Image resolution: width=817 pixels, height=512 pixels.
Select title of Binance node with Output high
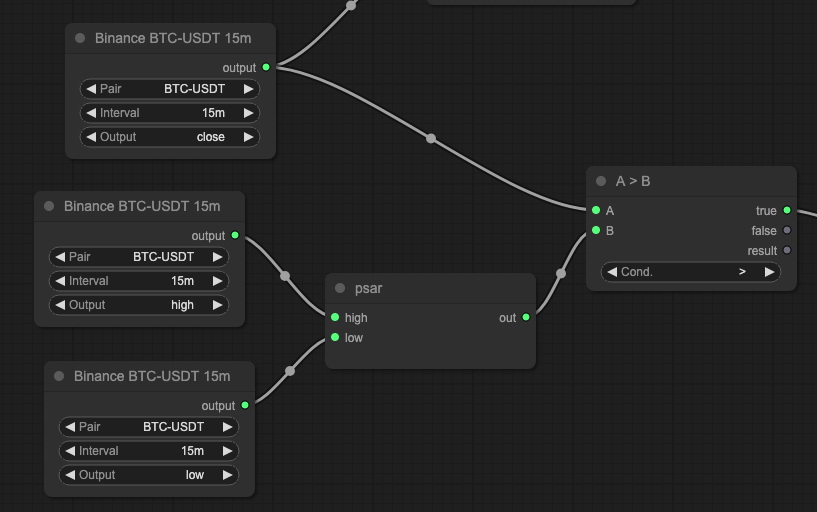(142, 206)
